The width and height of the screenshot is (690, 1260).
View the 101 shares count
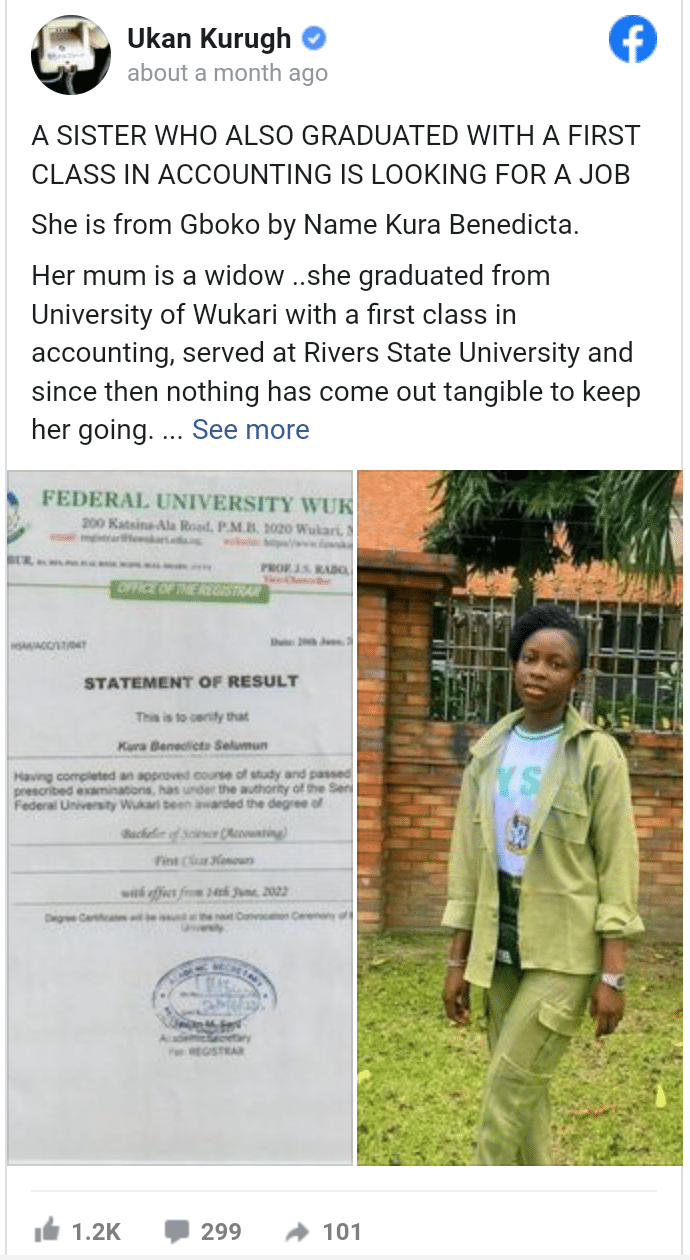click(341, 1231)
